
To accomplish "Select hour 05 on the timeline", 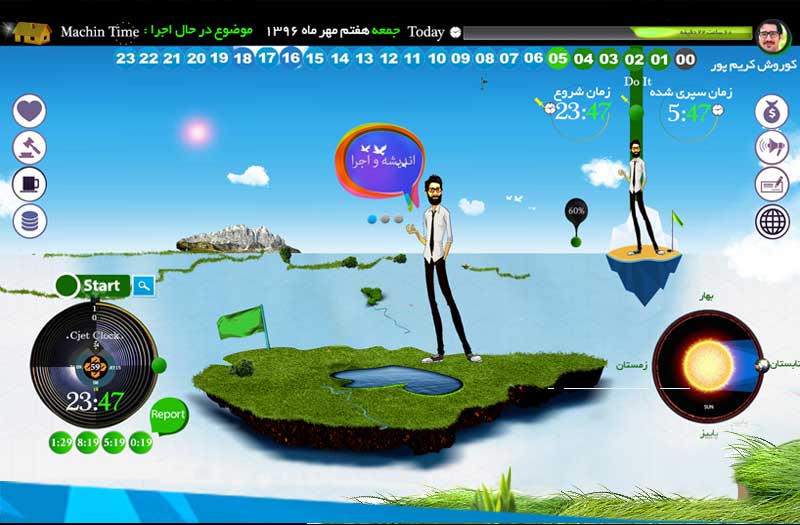I will pyautogui.click(x=558, y=59).
